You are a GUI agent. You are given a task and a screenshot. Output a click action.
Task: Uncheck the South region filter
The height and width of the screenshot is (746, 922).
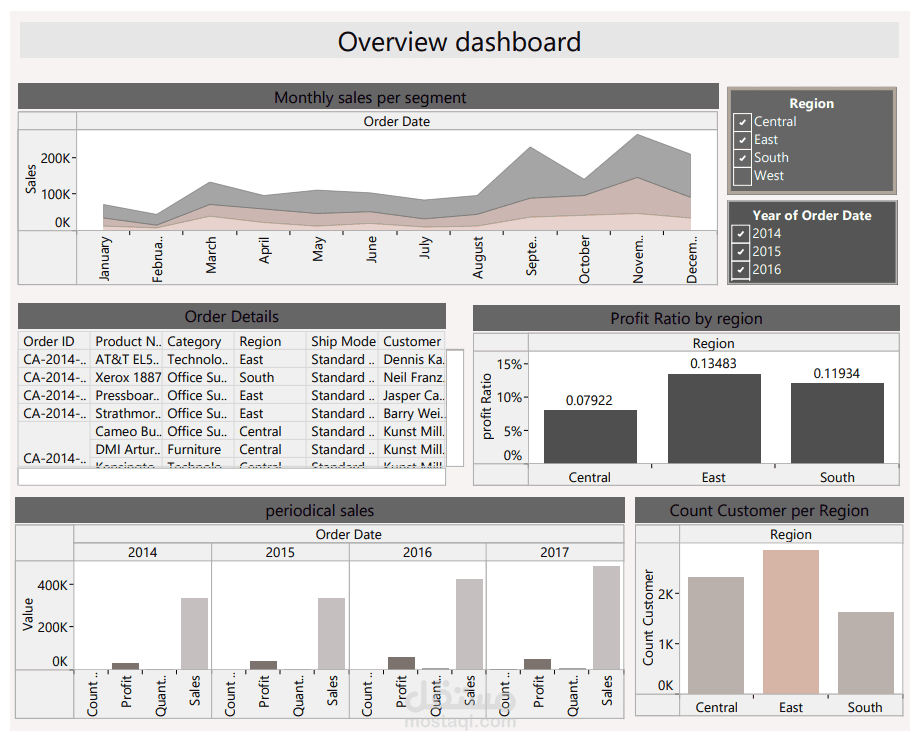(x=742, y=158)
